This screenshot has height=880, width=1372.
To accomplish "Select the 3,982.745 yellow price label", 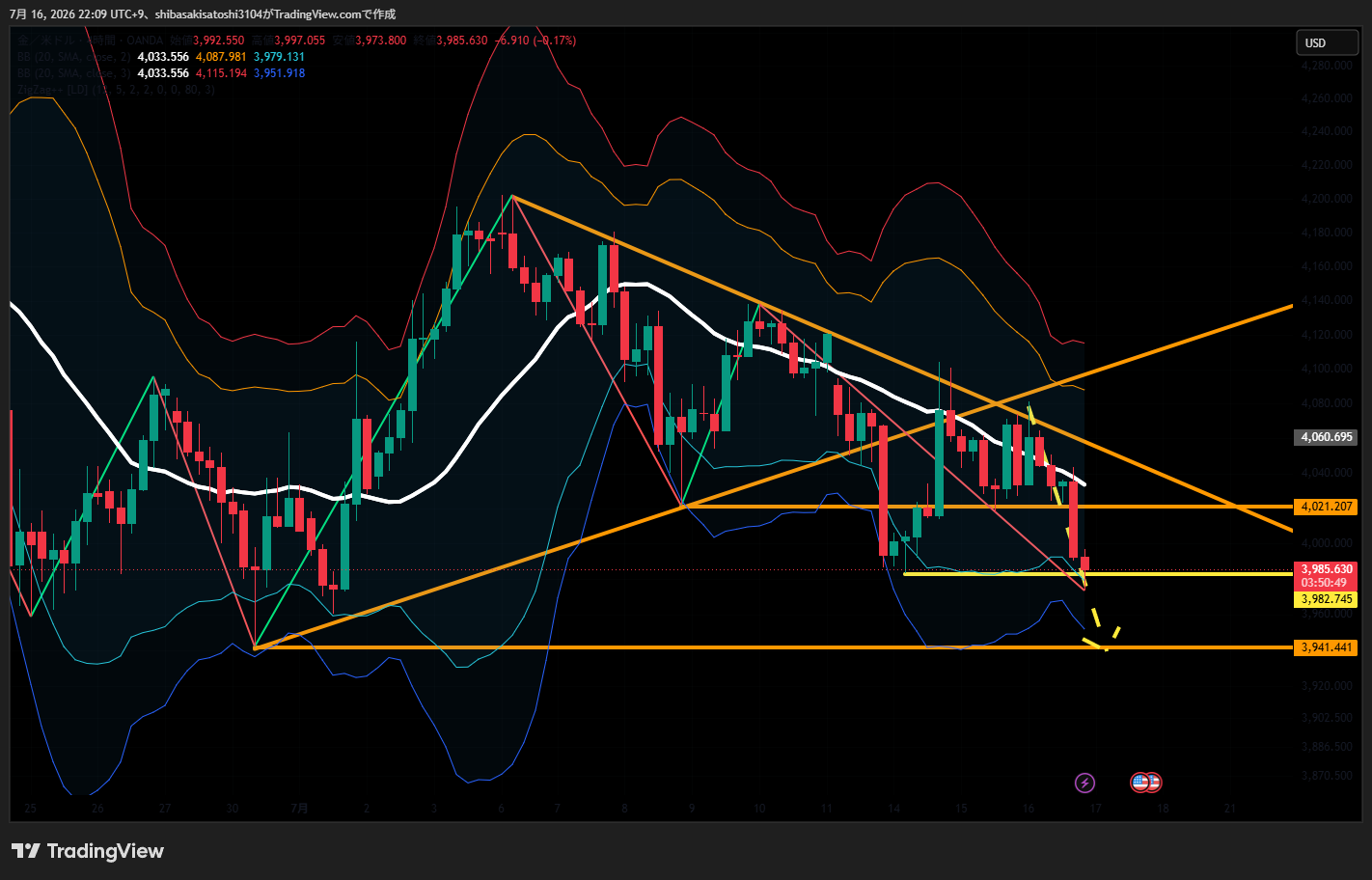I will pos(1326,599).
